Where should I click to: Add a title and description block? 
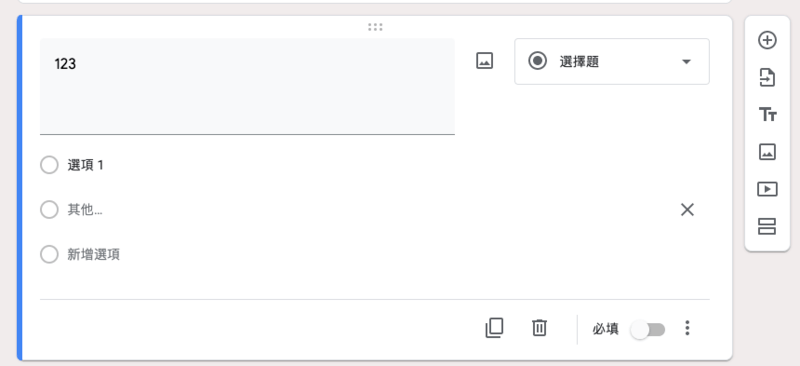pyautogui.click(x=767, y=115)
